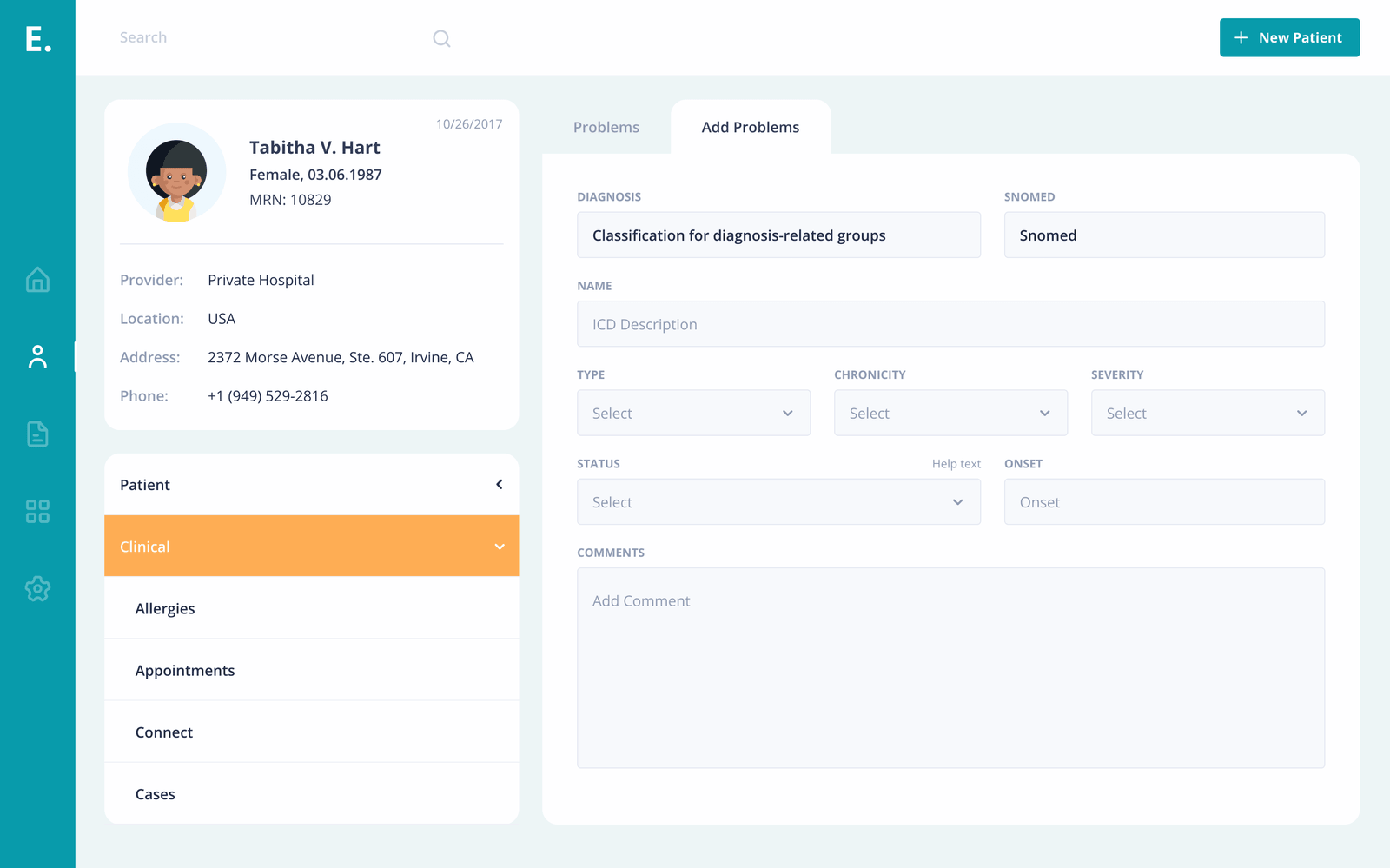Click the New Patient button

(x=1289, y=38)
